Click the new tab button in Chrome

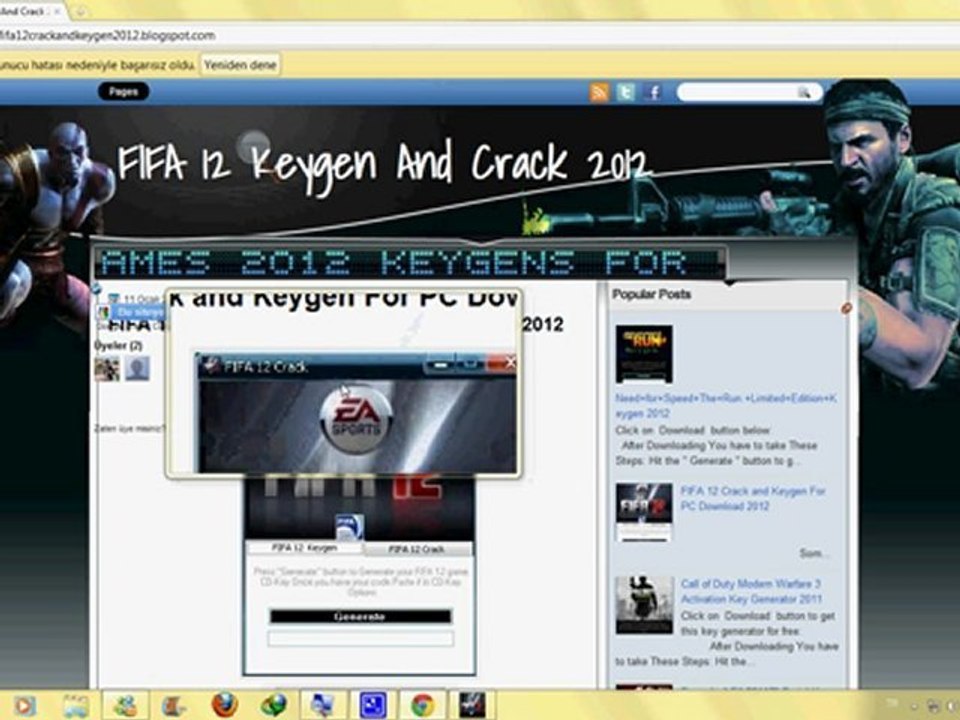pos(80,10)
